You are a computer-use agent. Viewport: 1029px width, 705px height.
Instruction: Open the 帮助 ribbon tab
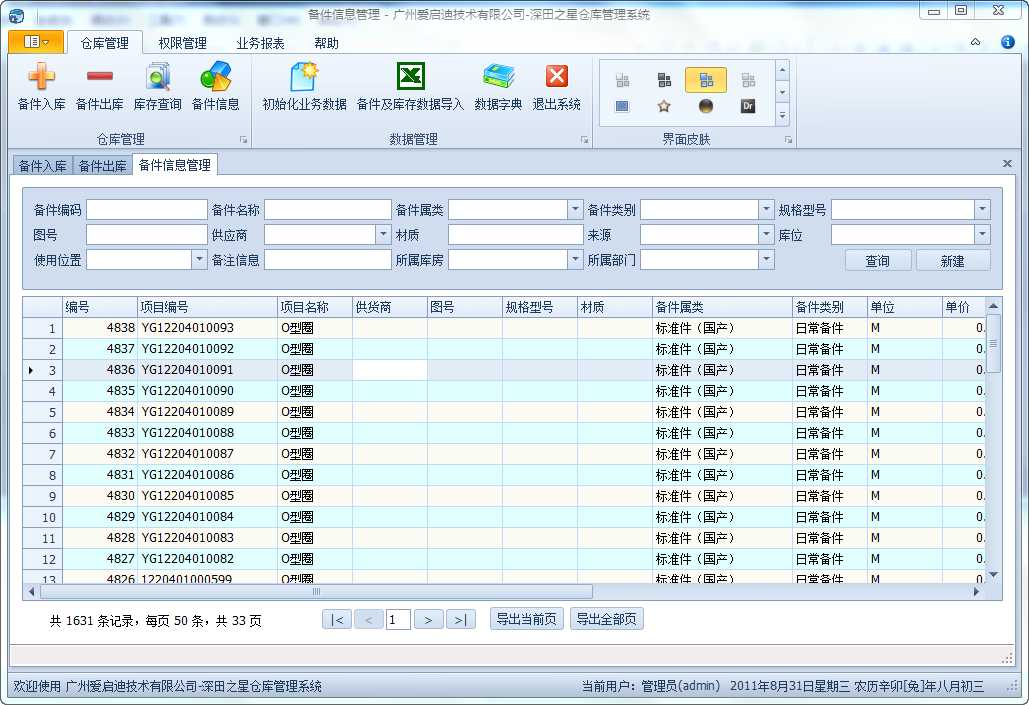(326, 43)
